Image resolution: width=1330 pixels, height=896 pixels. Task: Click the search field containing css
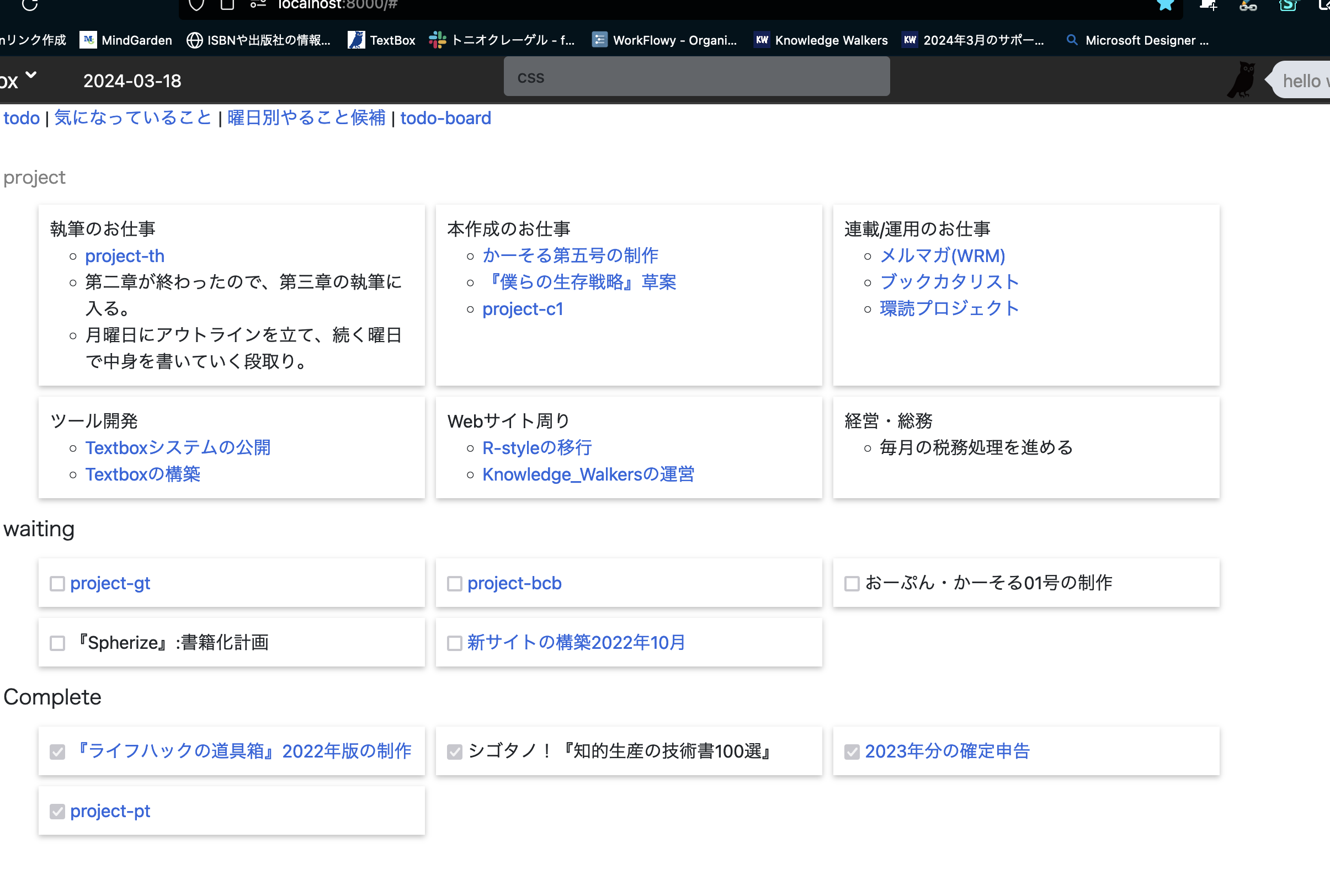[696, 77]
